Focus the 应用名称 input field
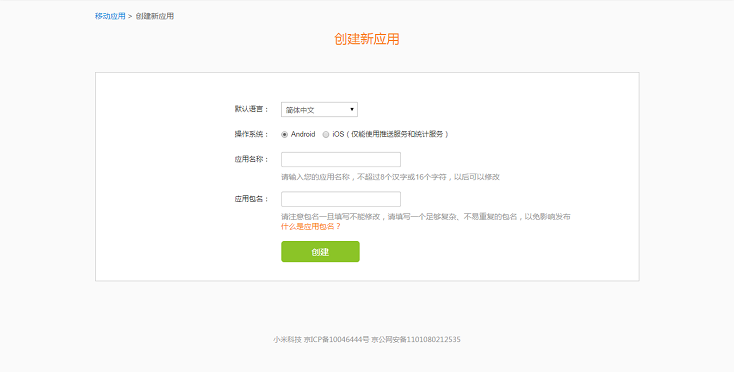This screenshot has width=734, height=372. [341, 159]
